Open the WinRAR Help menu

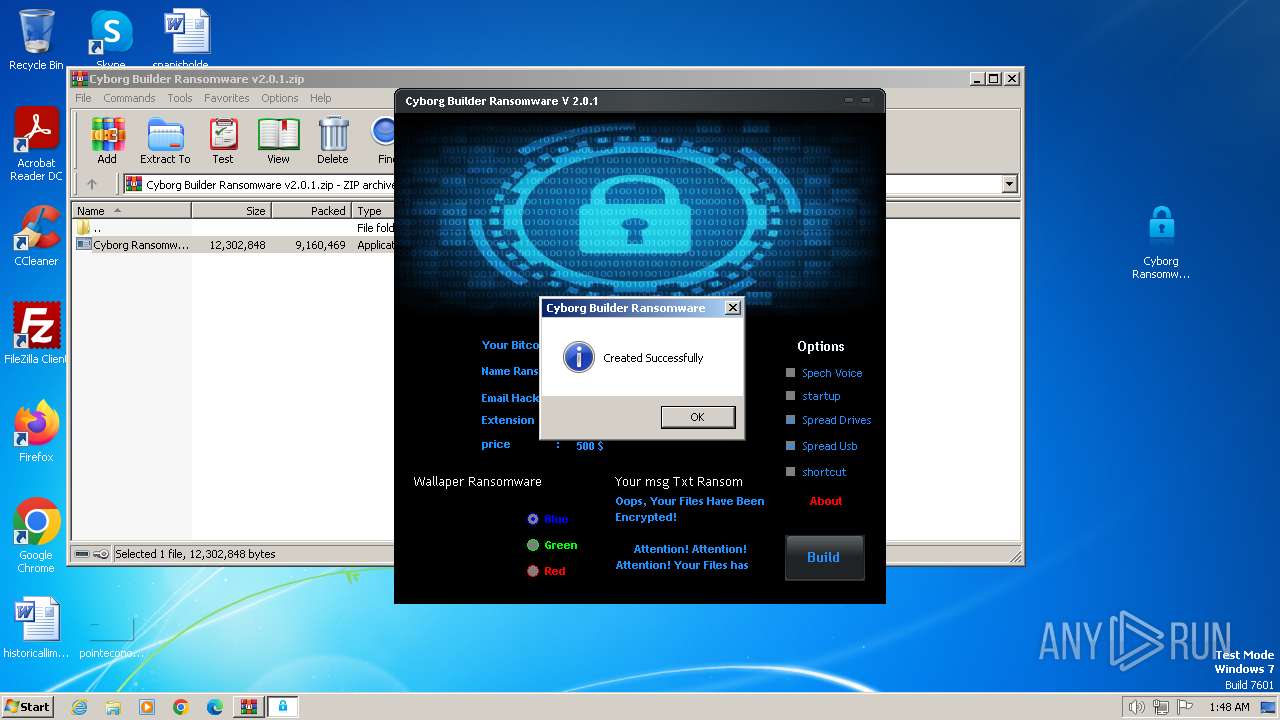(321, 98)
